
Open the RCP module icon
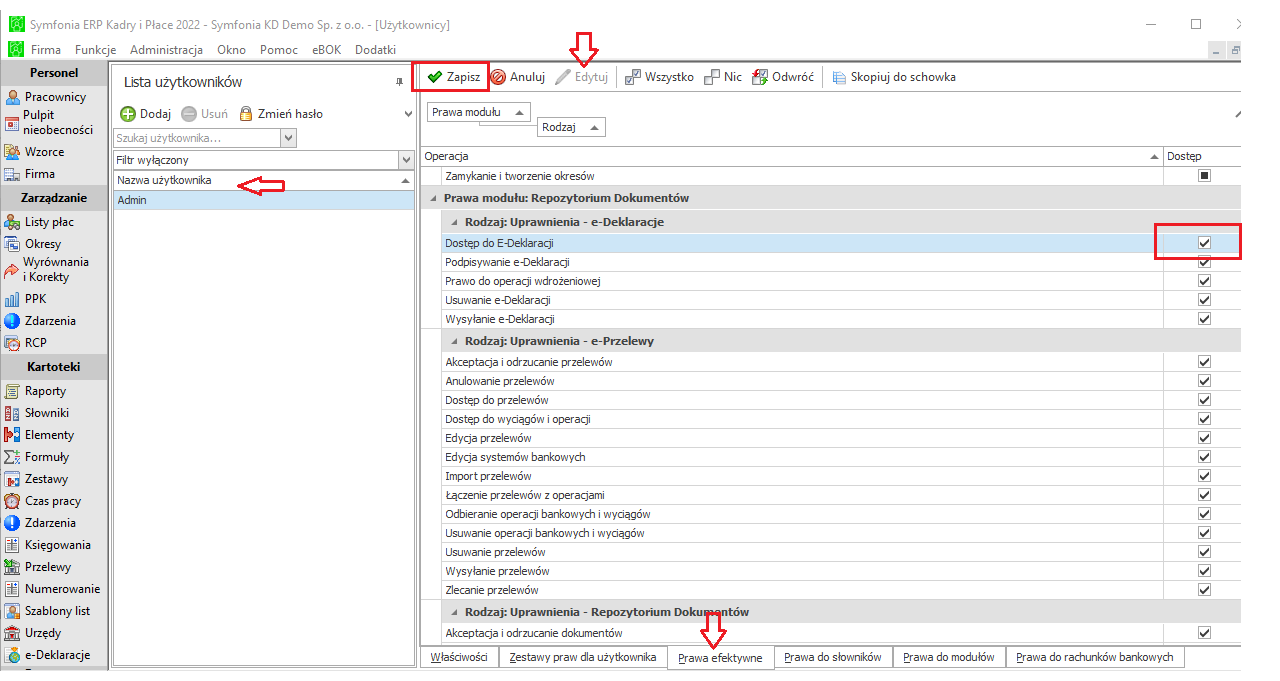(x=13, y=343)
